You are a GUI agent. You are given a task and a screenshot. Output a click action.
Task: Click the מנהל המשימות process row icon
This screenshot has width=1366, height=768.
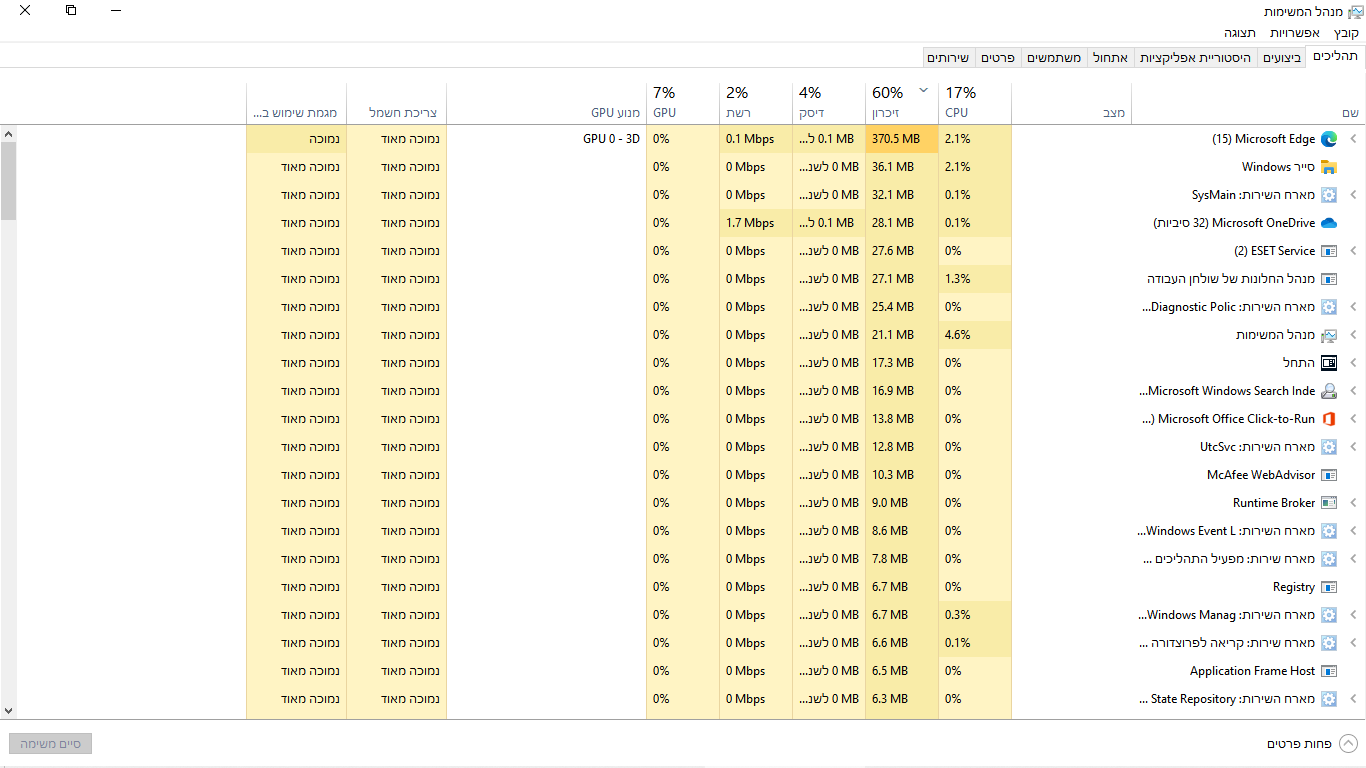1329,335
